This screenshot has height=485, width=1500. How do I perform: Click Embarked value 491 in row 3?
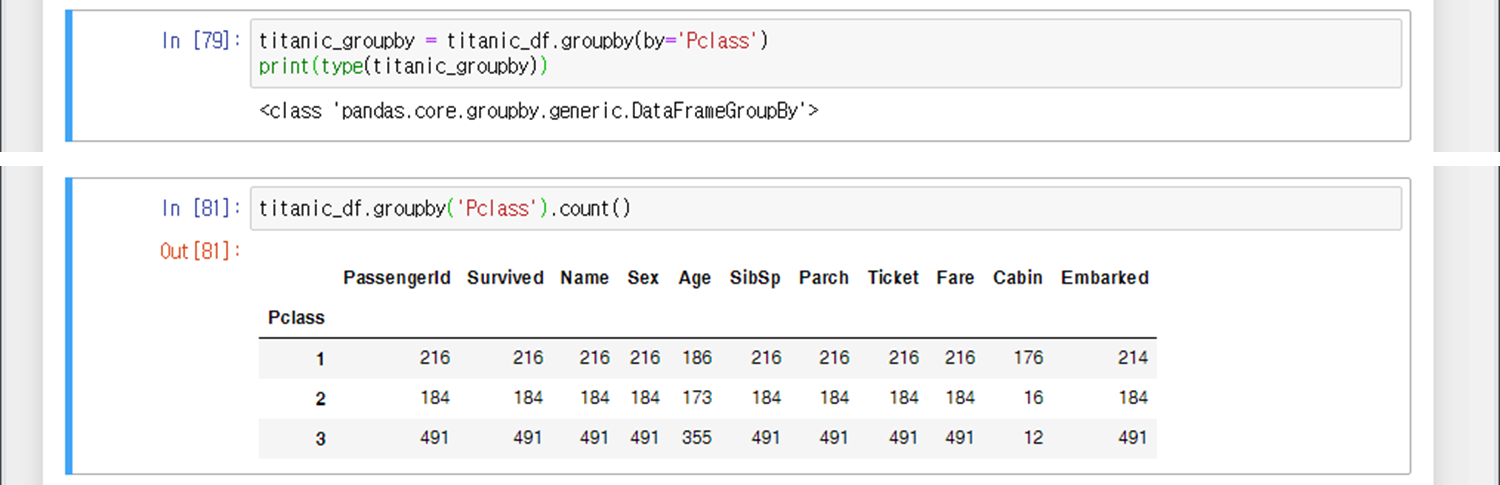click(1132, 438)
